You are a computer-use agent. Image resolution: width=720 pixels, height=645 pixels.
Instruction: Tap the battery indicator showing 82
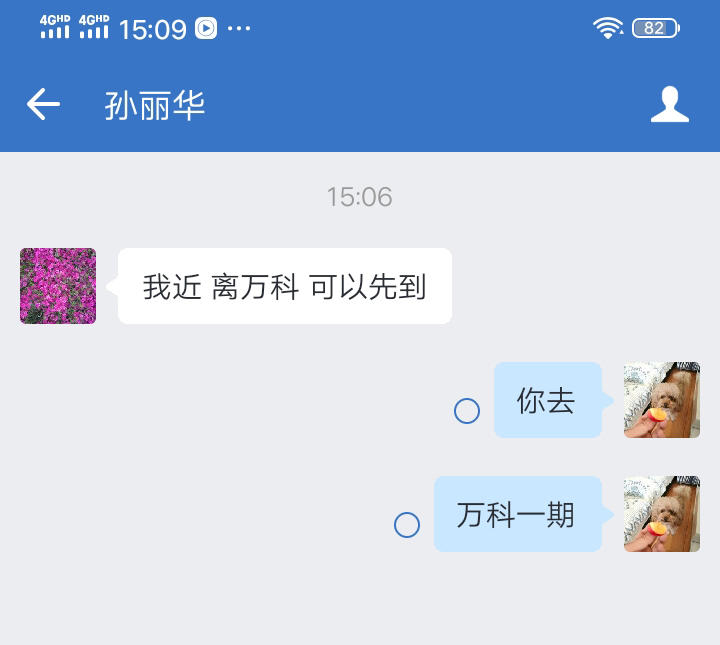pyautogui.click(x=656, y=28)
